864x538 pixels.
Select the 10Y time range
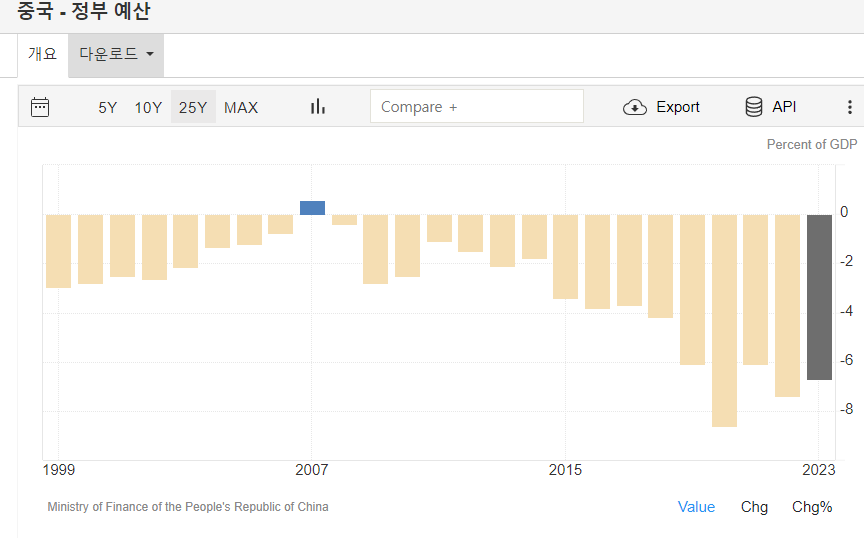(148, 107)
